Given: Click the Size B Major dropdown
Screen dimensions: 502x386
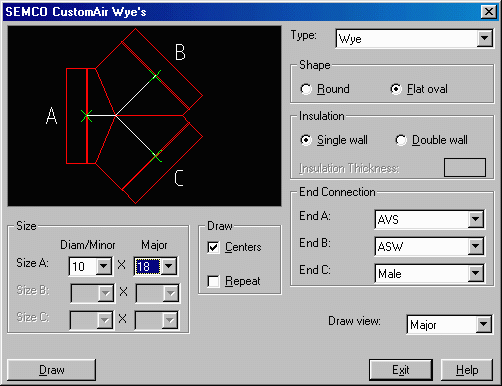Looking at the screenshot, I should pyautogui.click(x=157, y=293).
